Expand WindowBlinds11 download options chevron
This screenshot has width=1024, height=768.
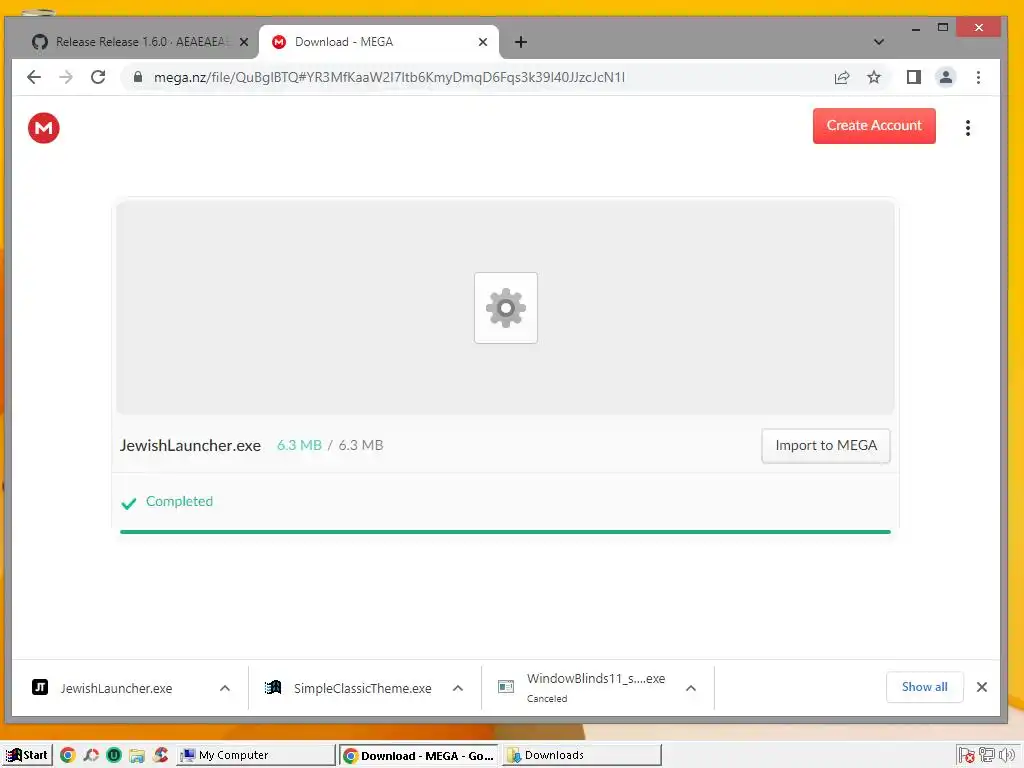pyautogui.click(x=691, y=688)
